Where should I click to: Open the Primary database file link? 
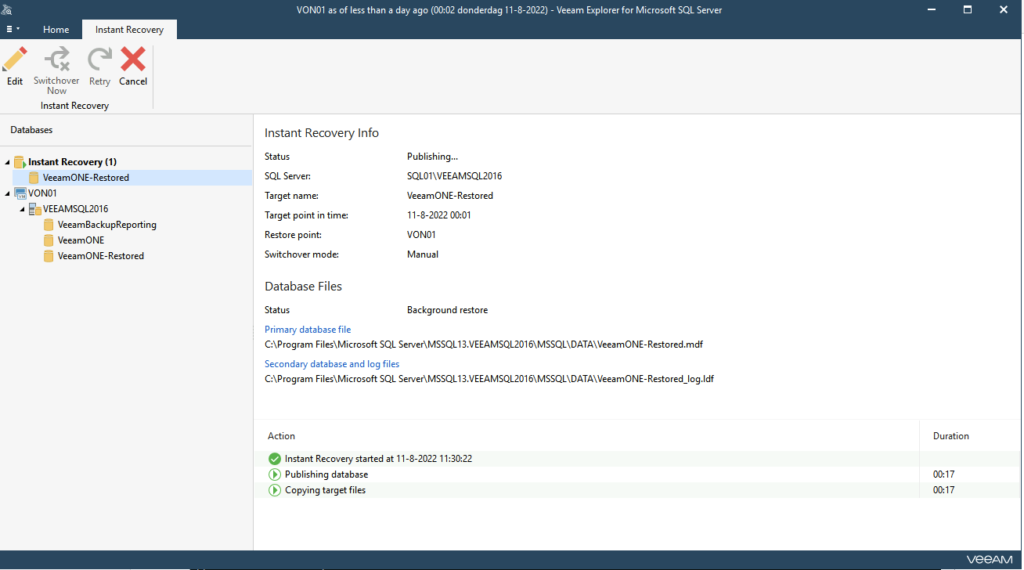point(307,329)
